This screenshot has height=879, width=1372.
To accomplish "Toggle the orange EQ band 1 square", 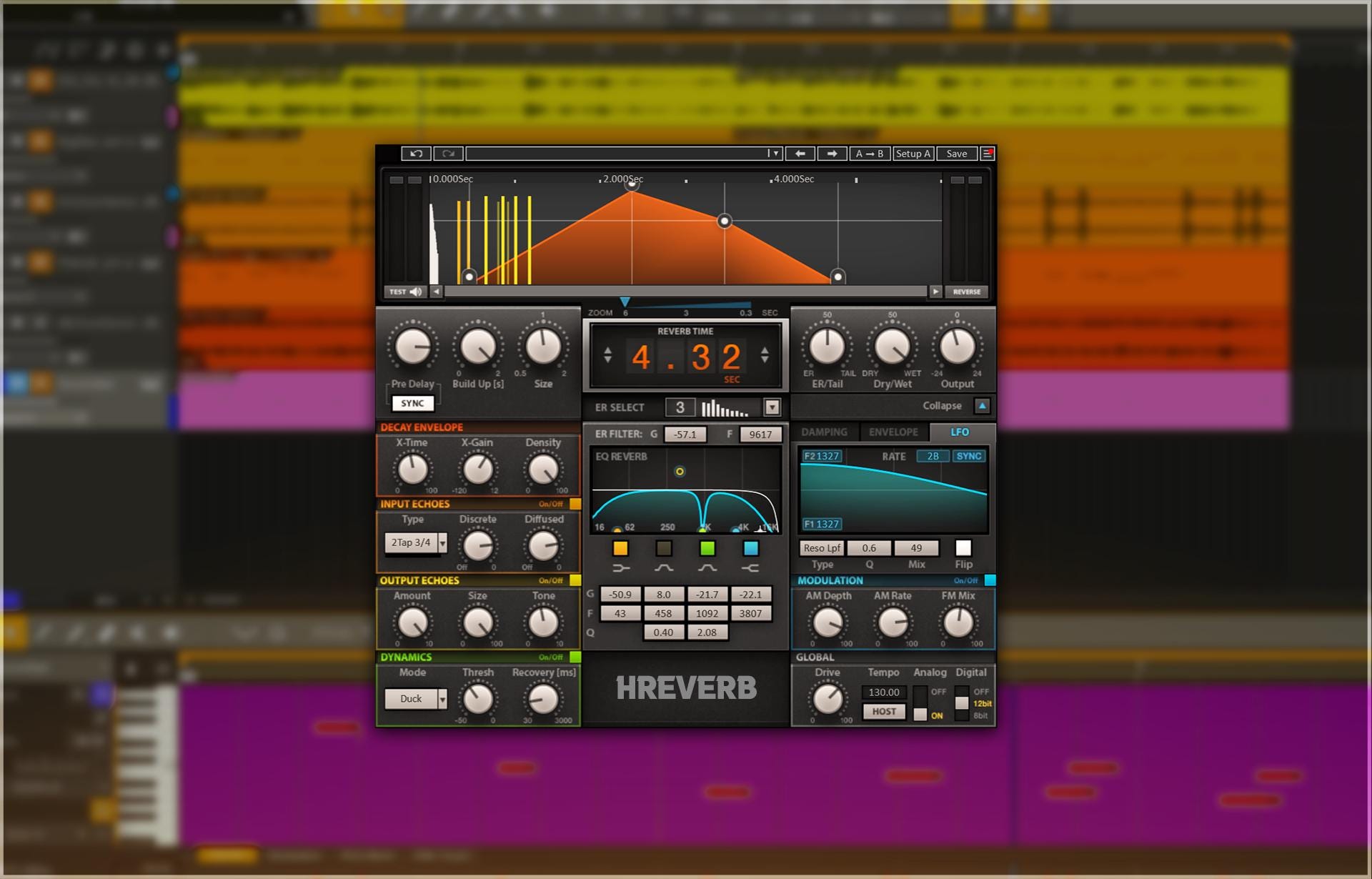I will coord(620,548).
